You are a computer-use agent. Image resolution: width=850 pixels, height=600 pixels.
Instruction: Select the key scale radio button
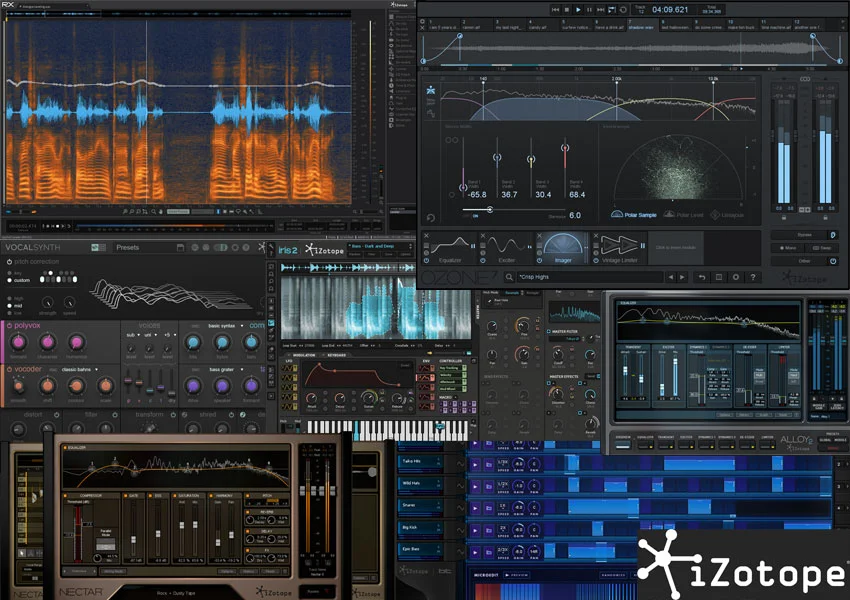pos(9,273)
